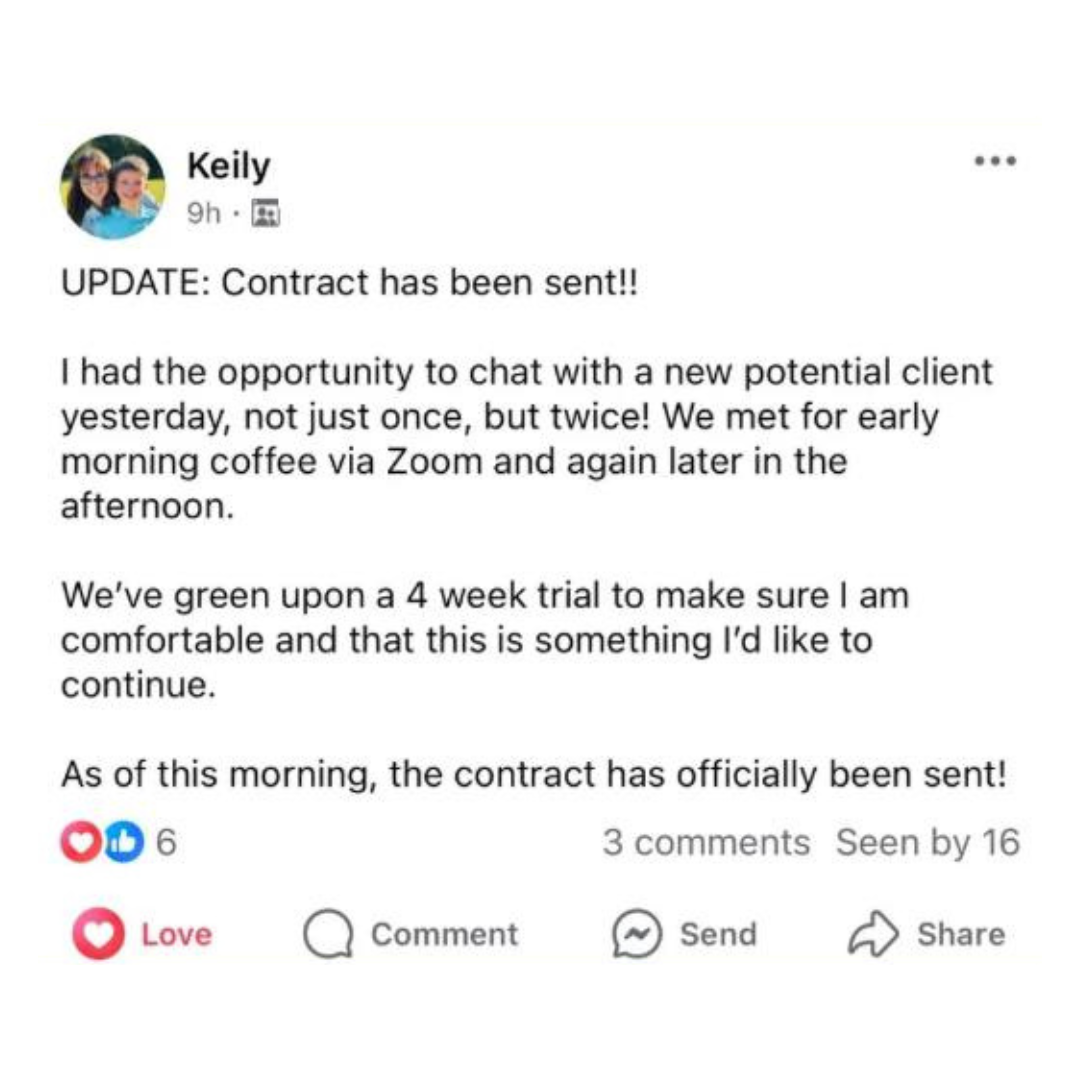
Task: Click the Messenger Send icon
Action: click(x=637, y=934)
